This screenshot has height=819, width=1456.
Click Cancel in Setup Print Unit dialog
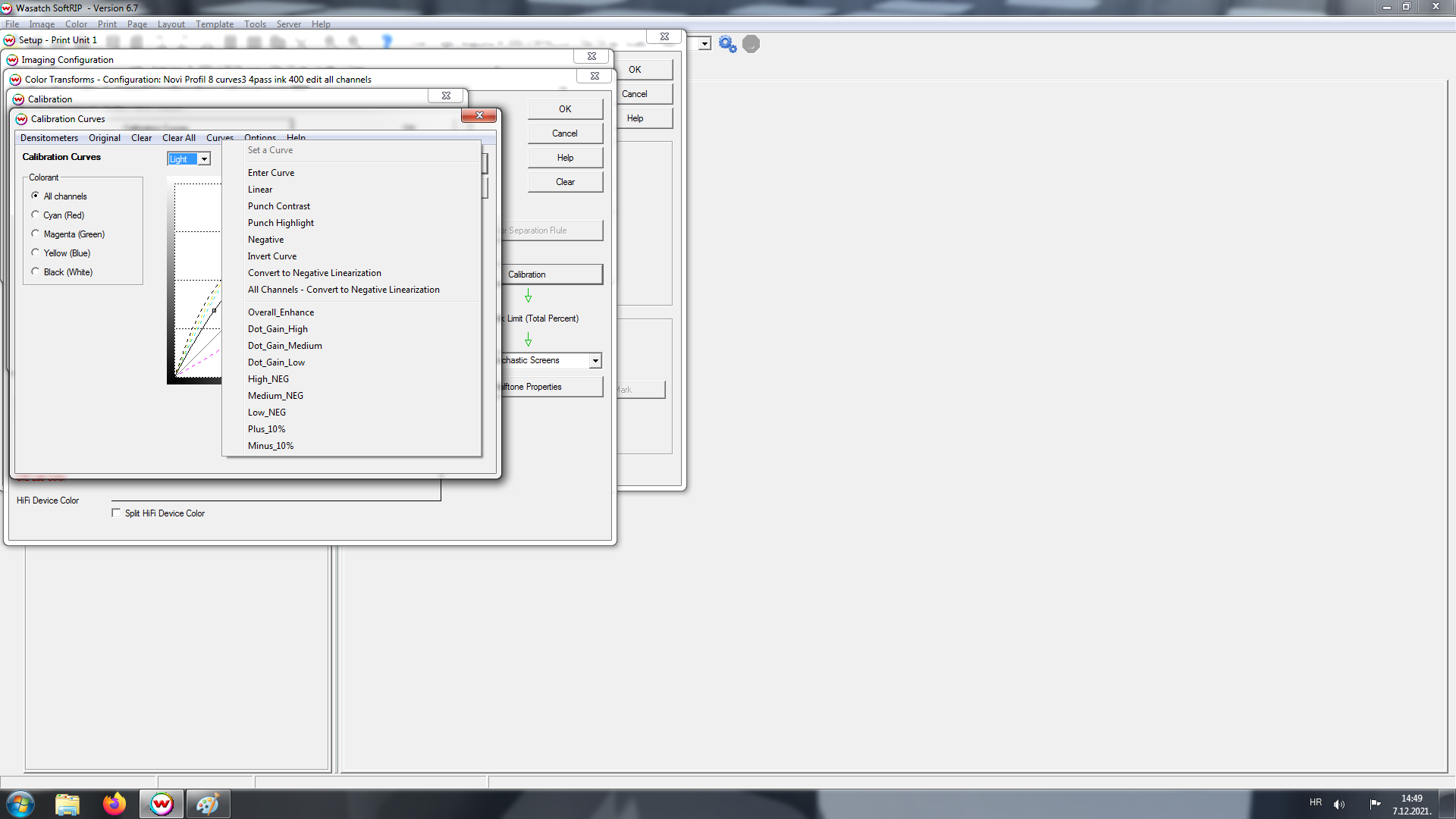coord(644,94)
